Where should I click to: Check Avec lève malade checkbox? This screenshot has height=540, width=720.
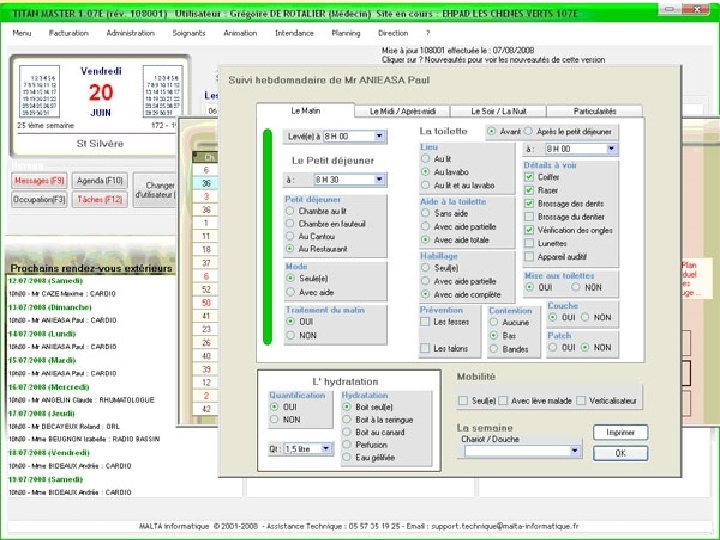503,400
